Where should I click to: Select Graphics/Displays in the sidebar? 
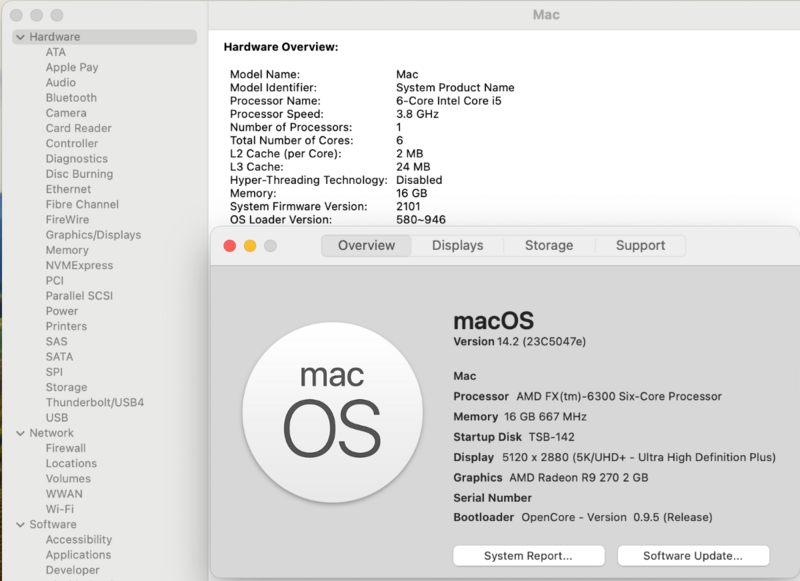93,235
